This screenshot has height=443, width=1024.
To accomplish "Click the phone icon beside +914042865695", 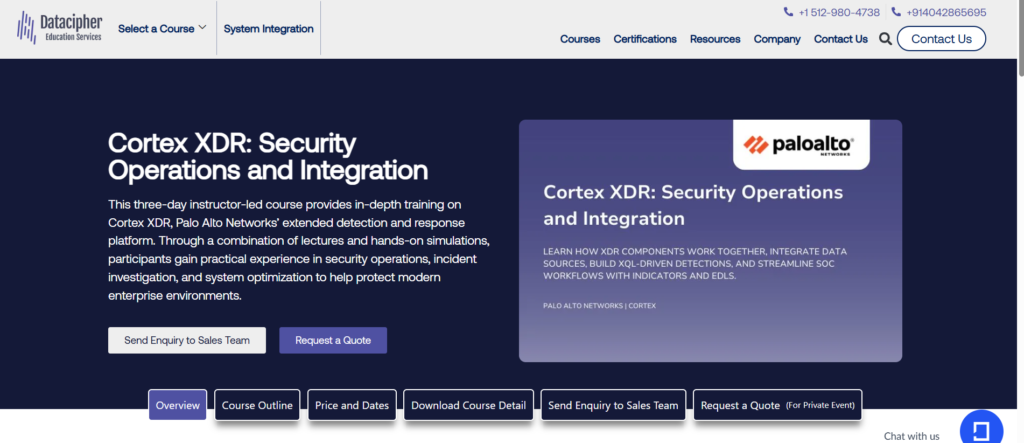I will pyautogui.click(x=896, y=12).
